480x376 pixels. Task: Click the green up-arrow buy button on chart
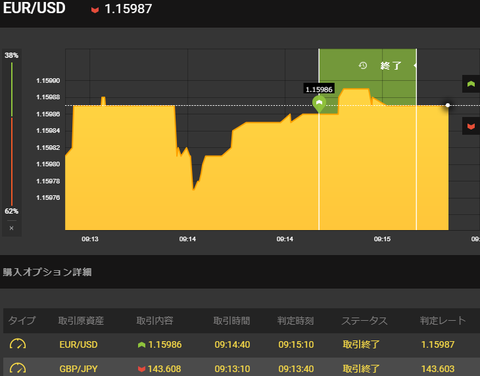(x=471, y=84)
